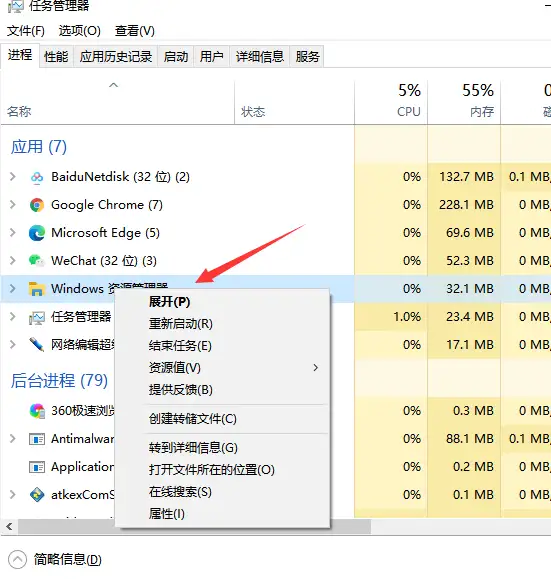Click the 应用 (7) group heading
The height and width of the screenshot is (579, 551).
39,147
